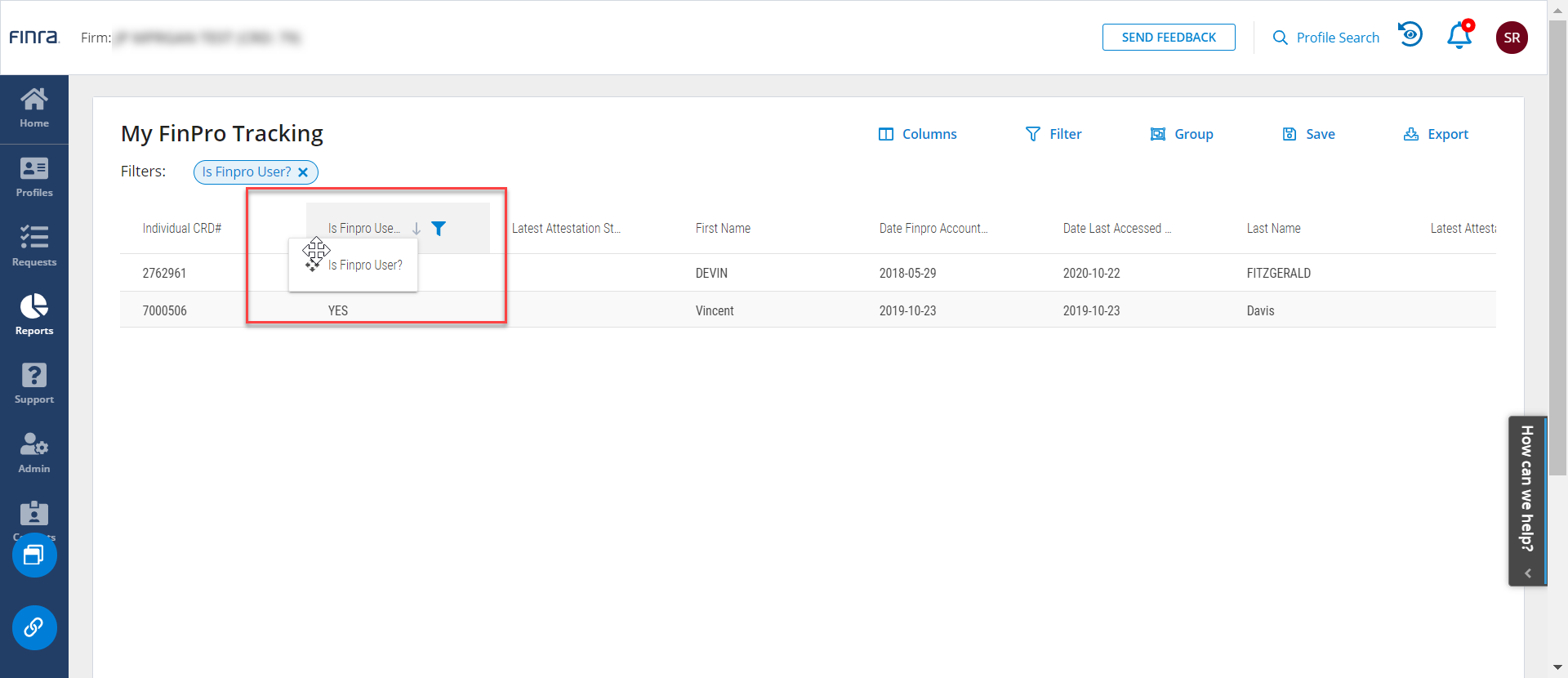Click the blue link quick-action button
The height and width of the screenshot is (678, 1568).
click(x=34, y=627)
